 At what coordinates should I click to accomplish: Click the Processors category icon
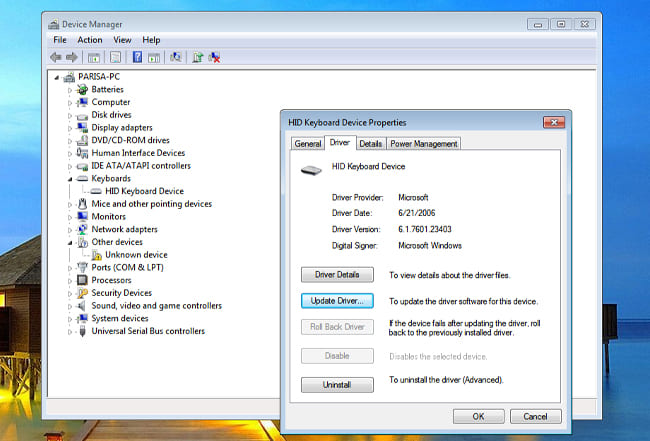pos(82,280)
